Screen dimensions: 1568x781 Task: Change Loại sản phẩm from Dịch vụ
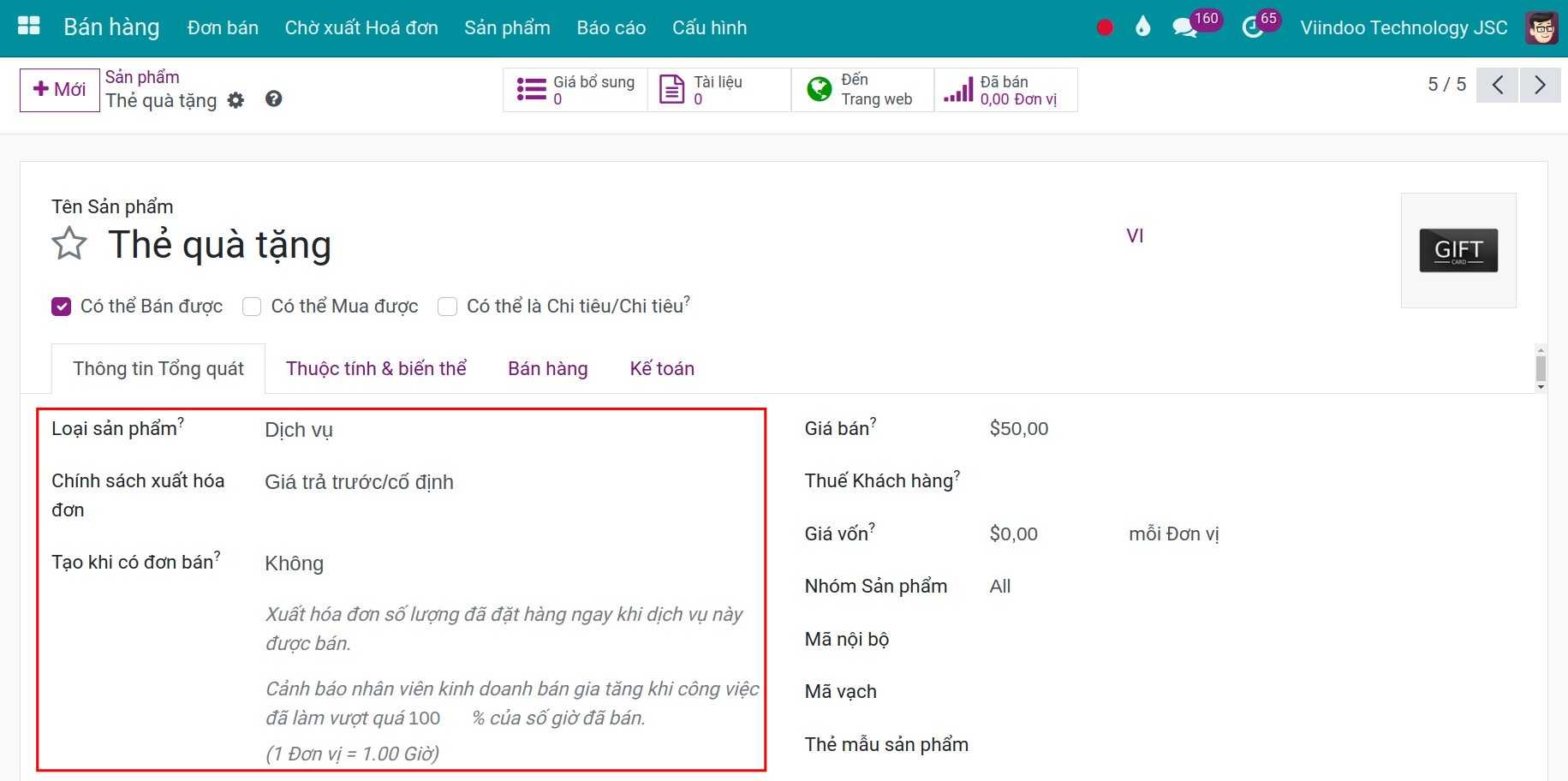point(298,429)
